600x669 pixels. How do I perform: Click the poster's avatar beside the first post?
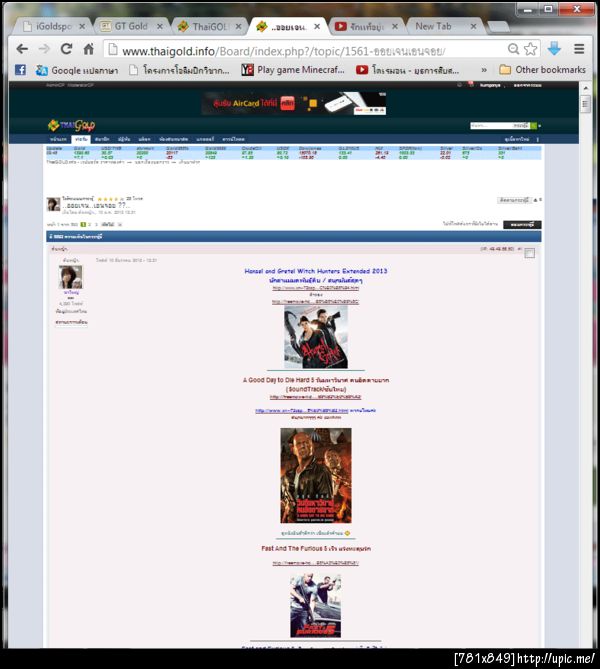pyautogui.click(x=71, y=277)
